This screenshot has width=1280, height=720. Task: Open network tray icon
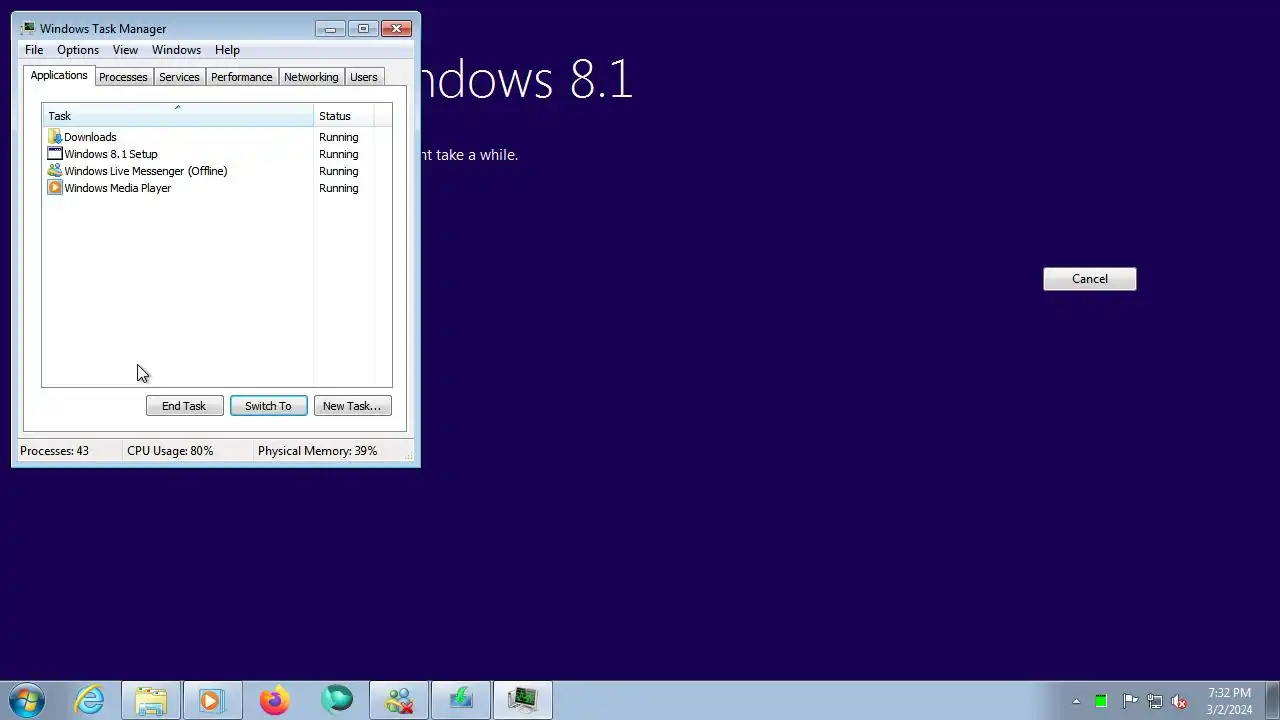click(x=1154, y=701)
